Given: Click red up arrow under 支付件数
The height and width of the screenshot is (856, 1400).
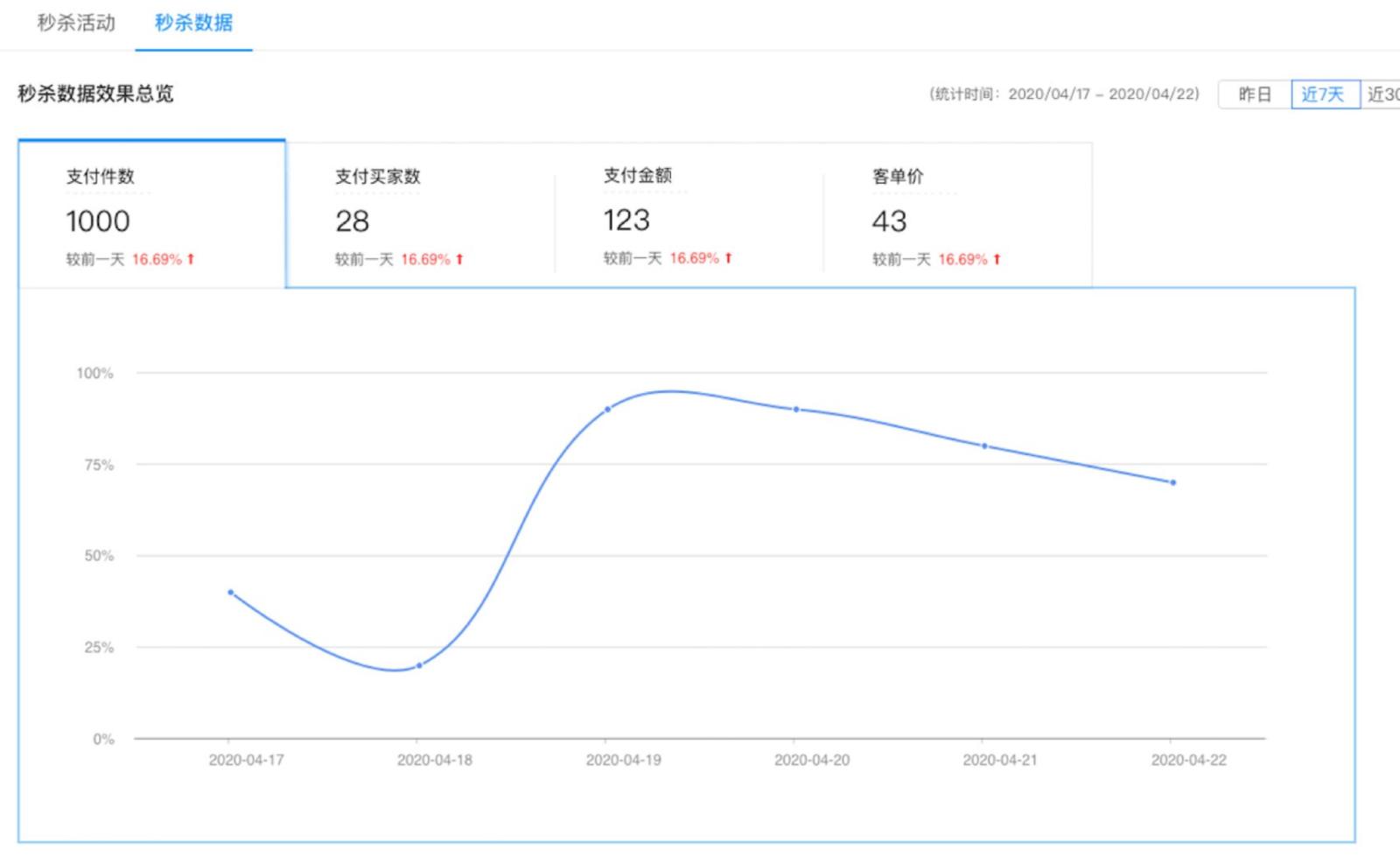Looking at the screenshot, I should pos(191,259).
